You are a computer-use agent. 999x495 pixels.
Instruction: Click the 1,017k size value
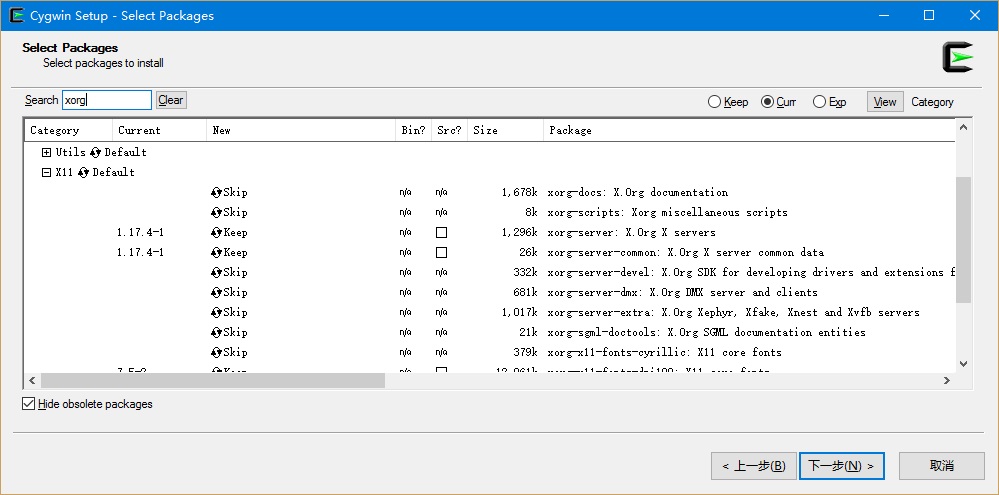pyautogui.click(x=519, y=312)
